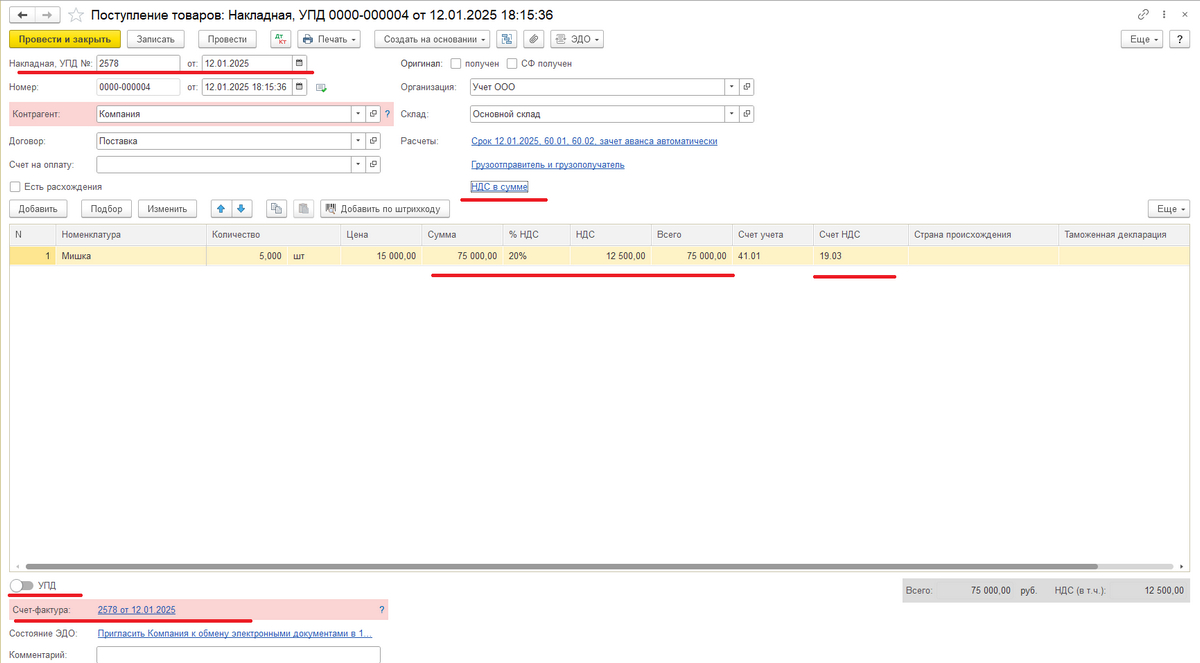Screen dimensions: 1200x663
Task: Open the Печать menu
Action: point(330,39)
